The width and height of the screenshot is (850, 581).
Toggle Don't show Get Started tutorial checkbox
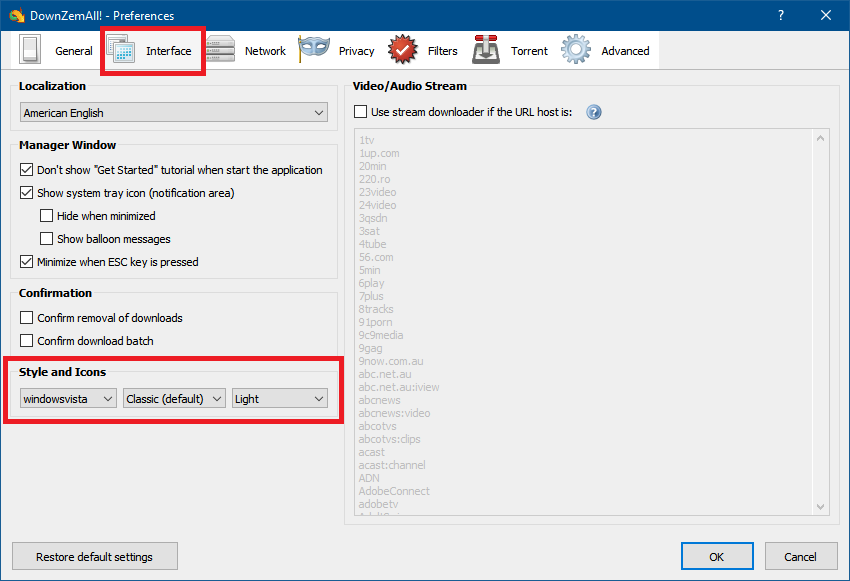tap(27, 170)
